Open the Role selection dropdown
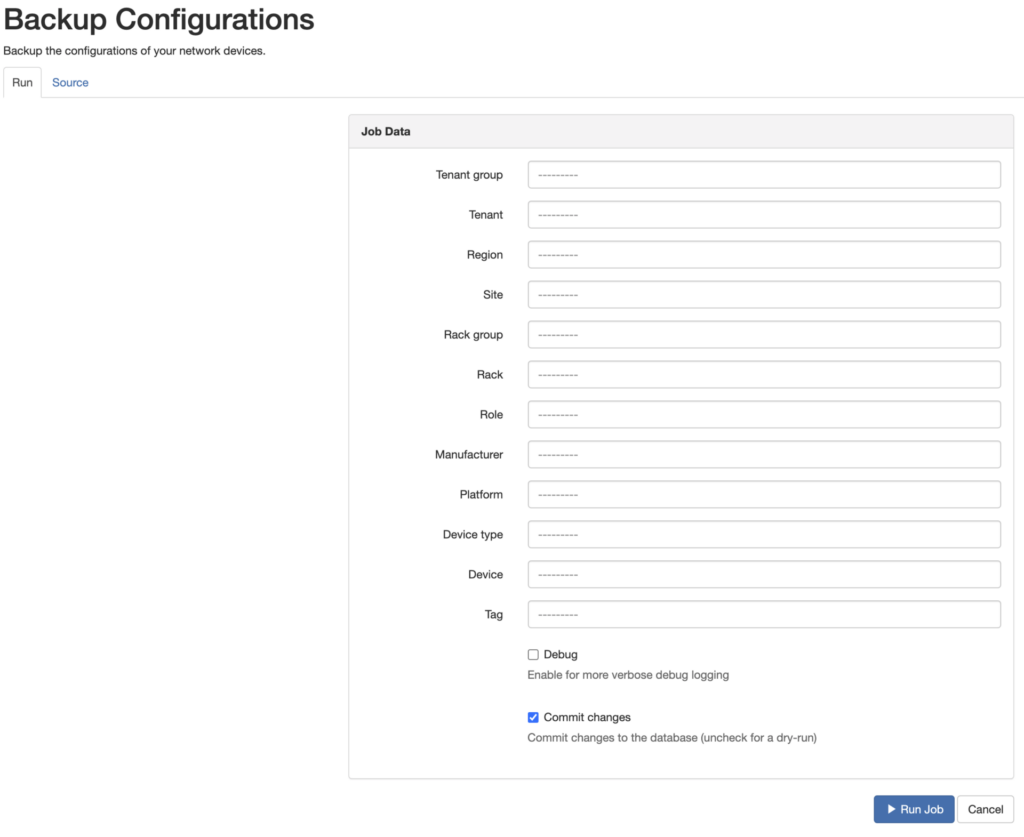The image size is (1024, 837). (763, 414)
